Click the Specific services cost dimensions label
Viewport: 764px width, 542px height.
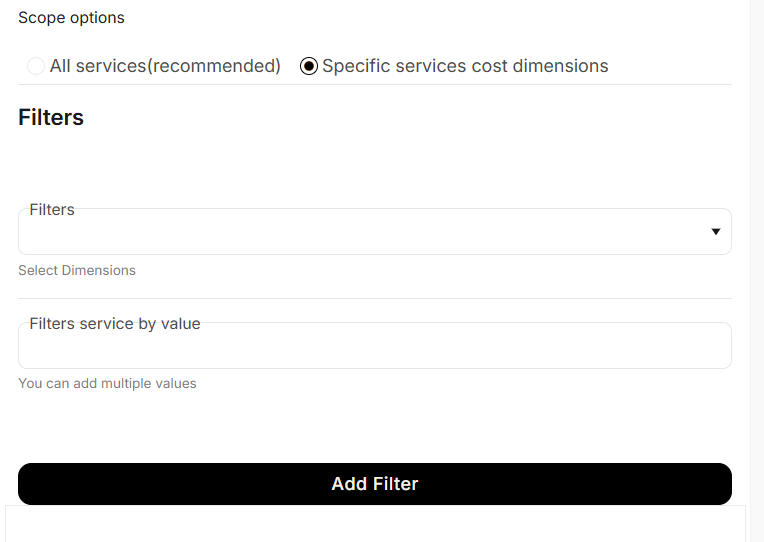coord(465,66)
